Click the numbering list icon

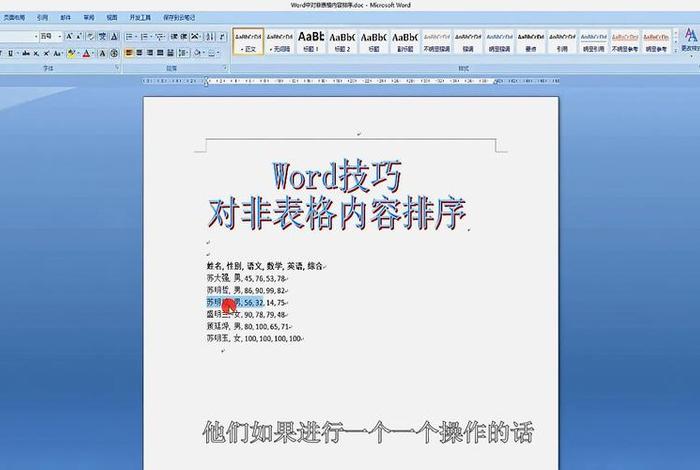(144, 37)
